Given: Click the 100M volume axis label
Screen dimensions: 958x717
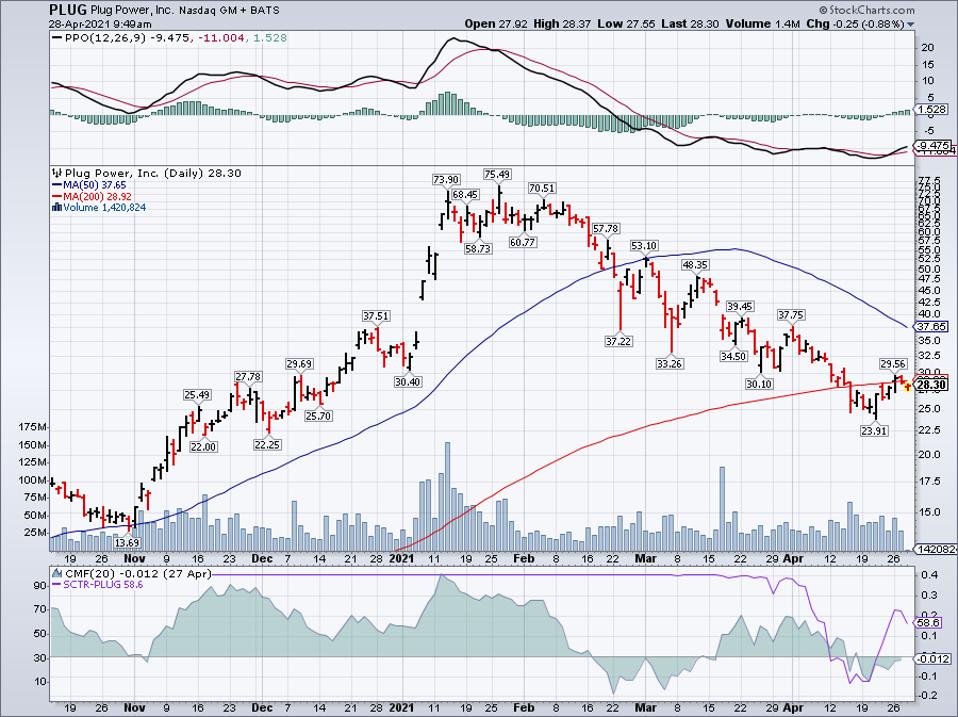Looking at the screenshot, I should coord(34,480).
